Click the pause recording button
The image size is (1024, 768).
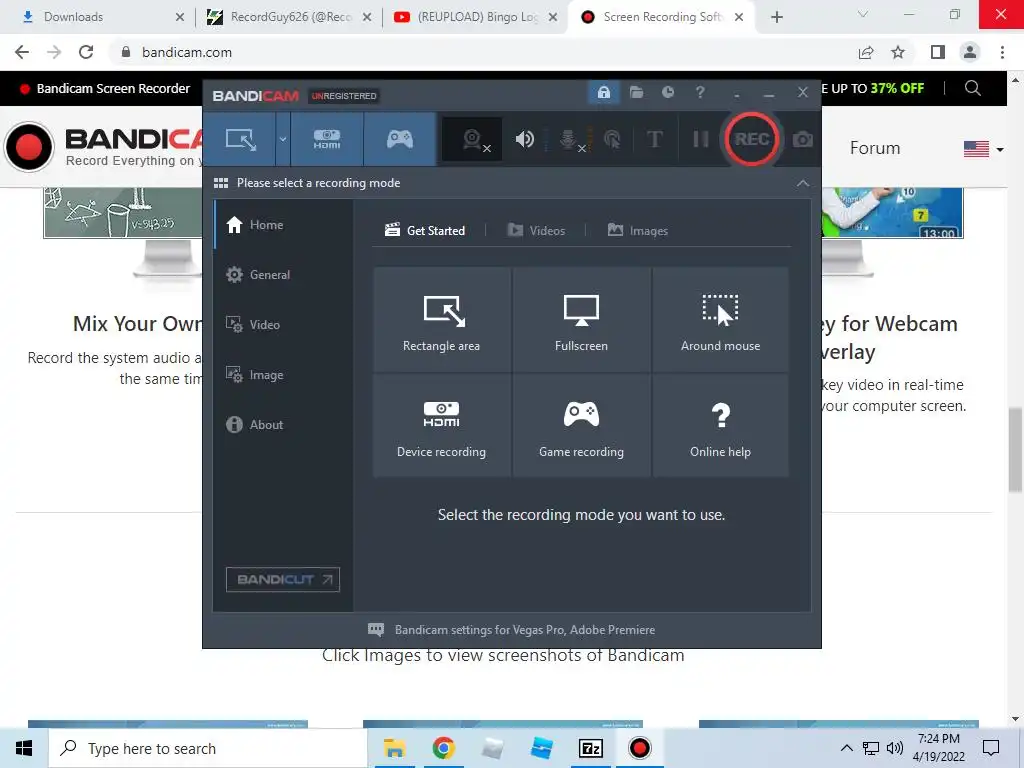(701, 139)
